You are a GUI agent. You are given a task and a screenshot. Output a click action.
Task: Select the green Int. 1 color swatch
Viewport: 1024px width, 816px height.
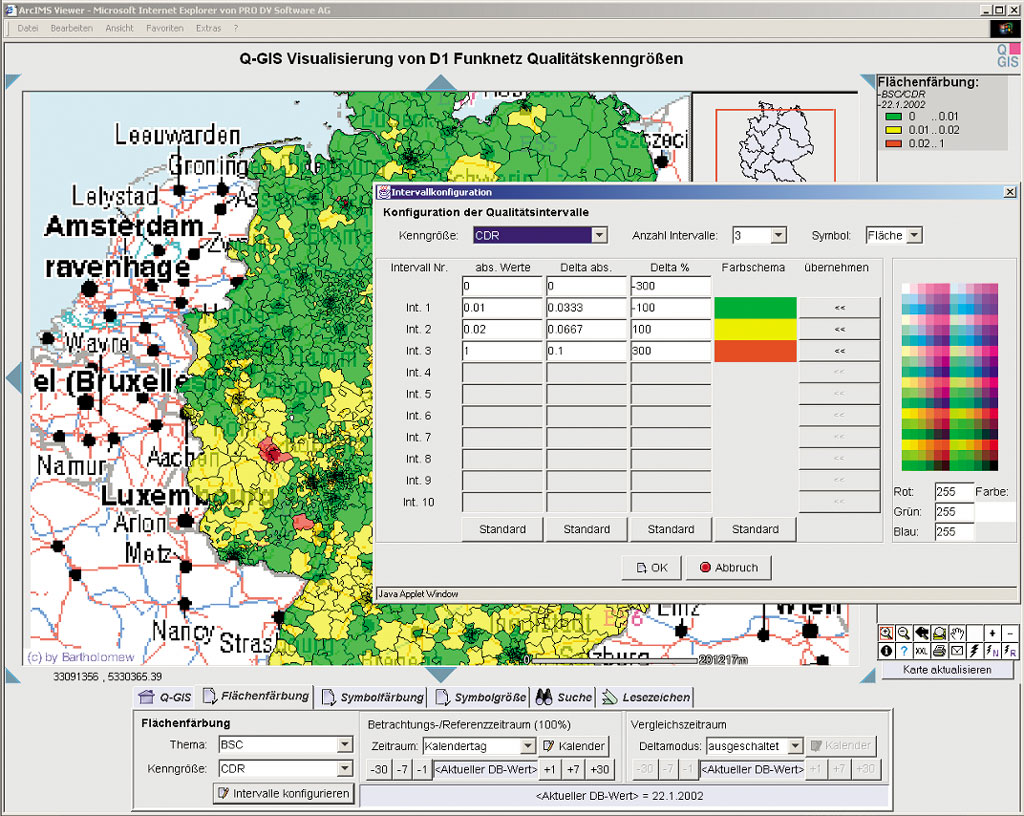[755, 308]
